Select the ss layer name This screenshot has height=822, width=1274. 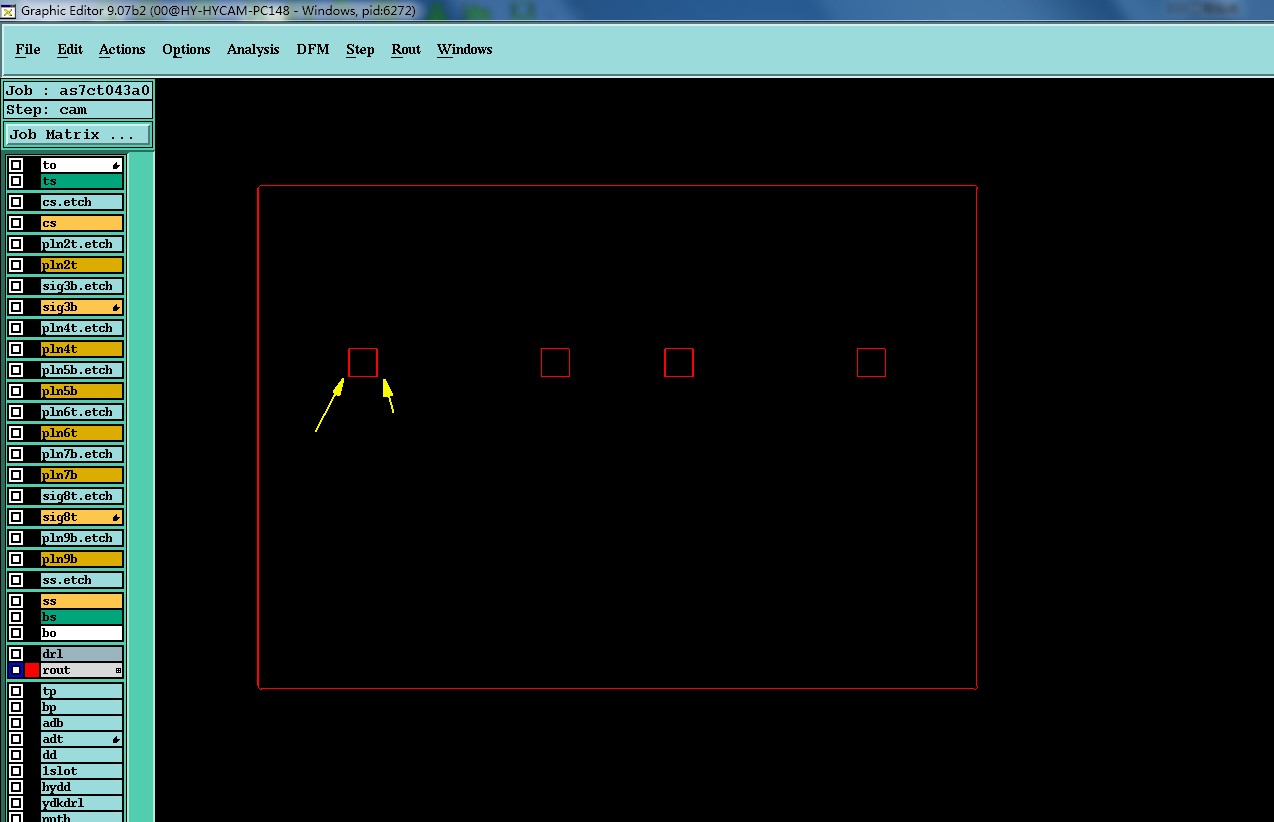(82, 601)
